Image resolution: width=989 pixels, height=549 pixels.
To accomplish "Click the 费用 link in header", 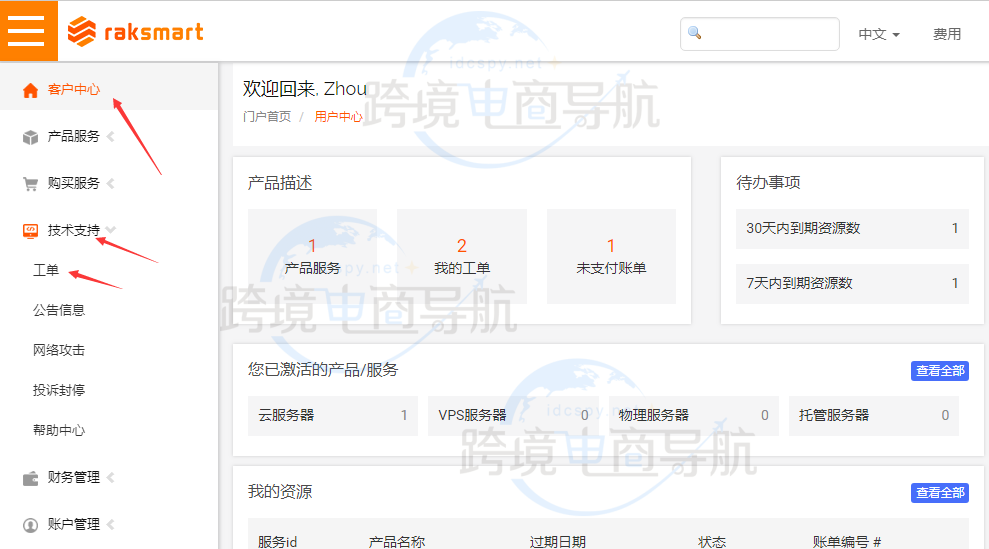I will click(947, 34).
